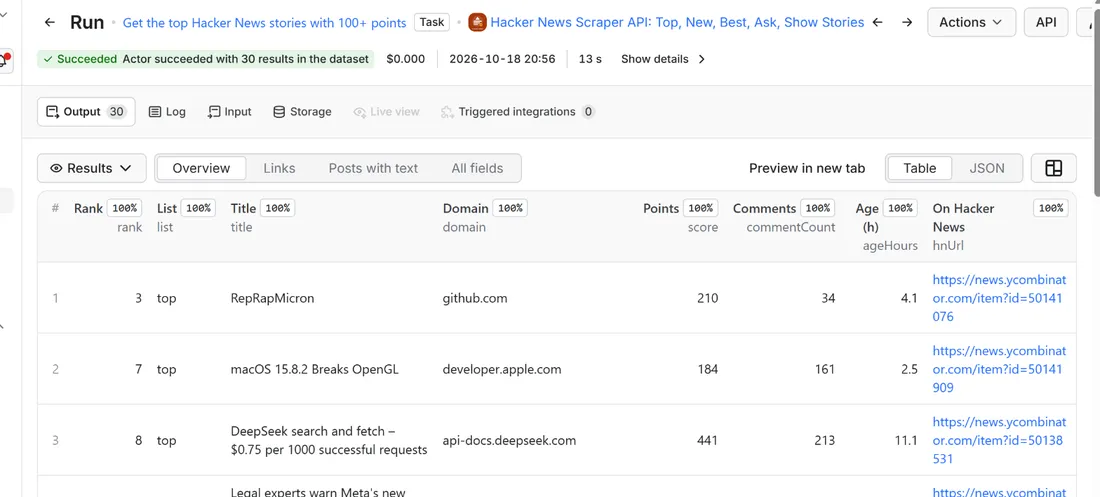This screenshot has width=1100, height=497.
Task: Click developer.apple.com domain cell
Action: pyautogui.click(x=502, y=369)
